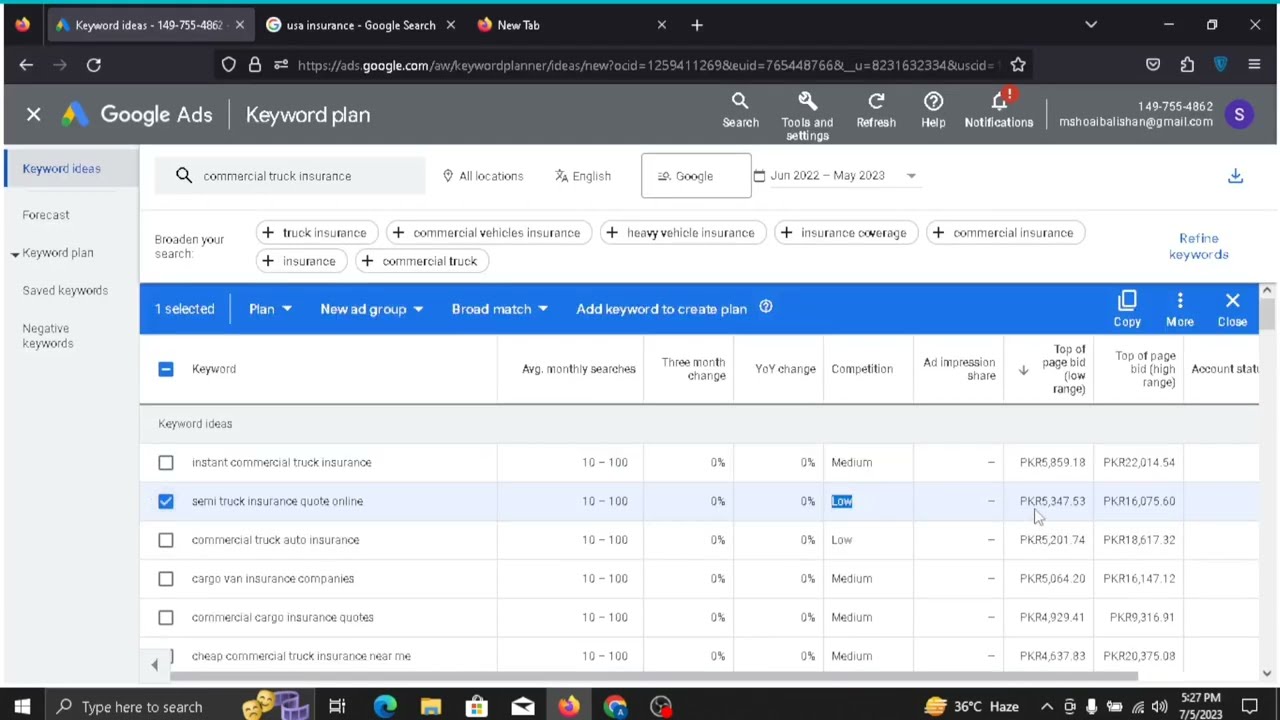This screenshot has height=720, width=1280.
Task: Download keyword ideas using download icon
Action: (x=1235, y=176)
